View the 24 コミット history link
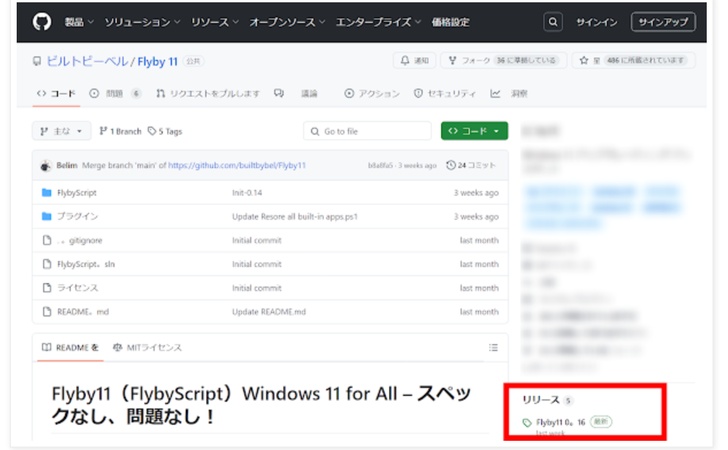Screen dimensions: 728x450 [471, 165]
